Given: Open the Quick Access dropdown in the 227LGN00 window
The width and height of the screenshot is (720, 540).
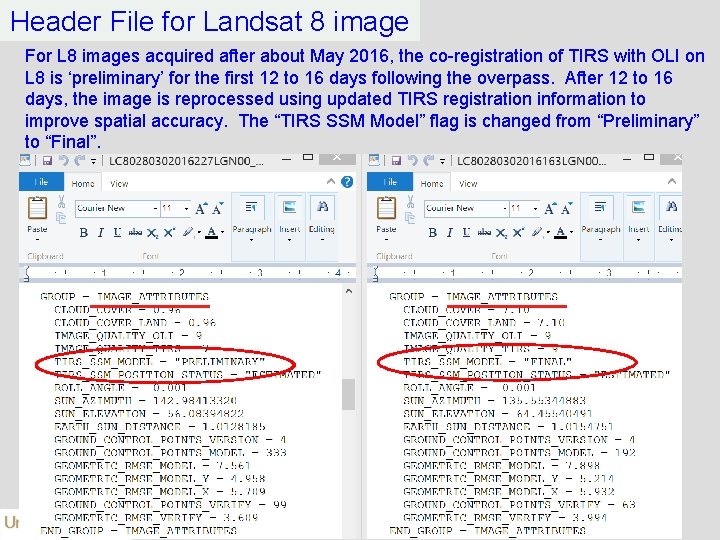Looking at the screenshot, I should (93, 161).
